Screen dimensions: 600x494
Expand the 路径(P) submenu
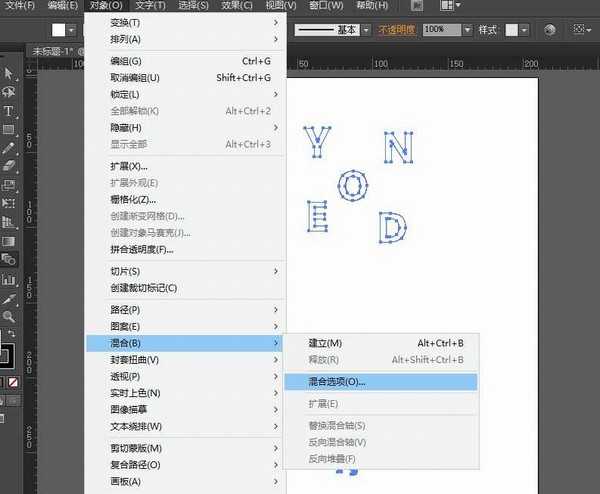coord(125,310)
